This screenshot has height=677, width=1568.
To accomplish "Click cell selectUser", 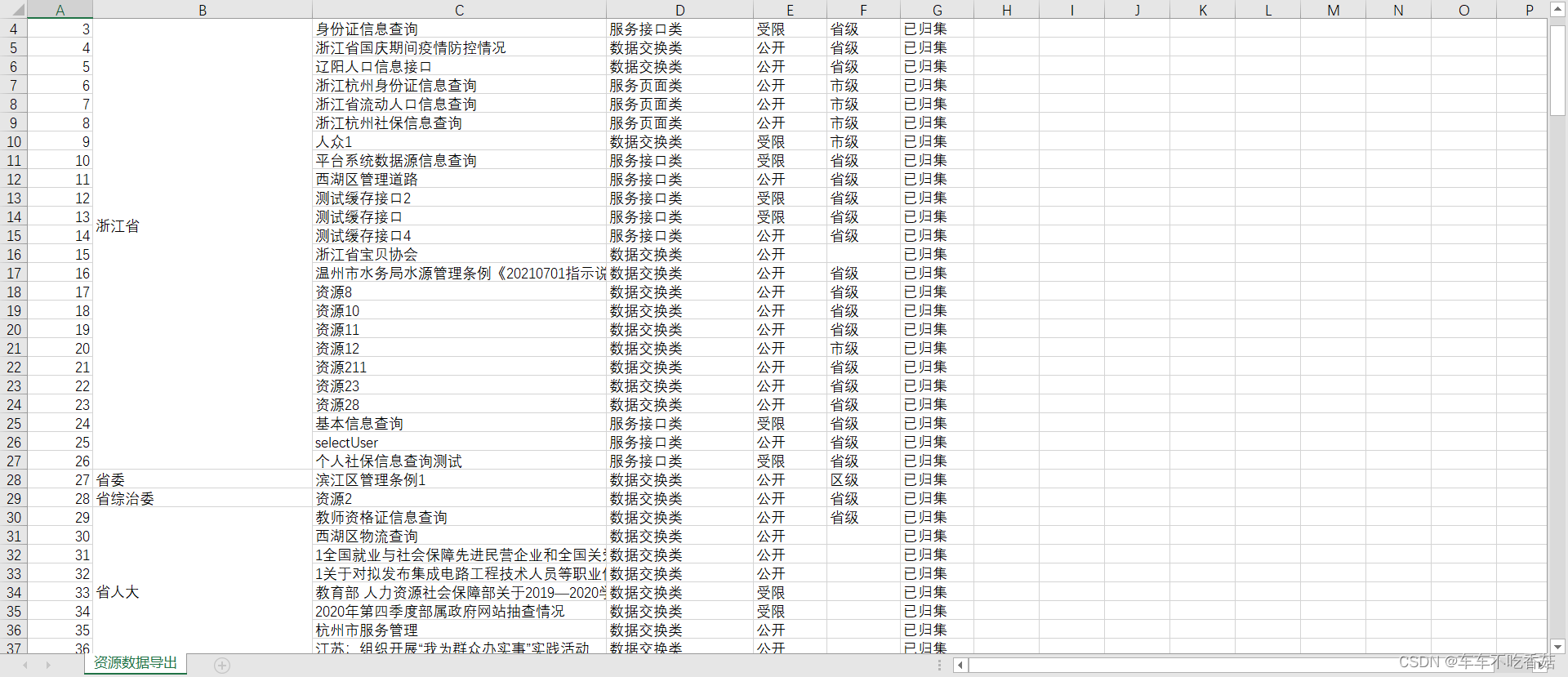I will pos(459,442).
